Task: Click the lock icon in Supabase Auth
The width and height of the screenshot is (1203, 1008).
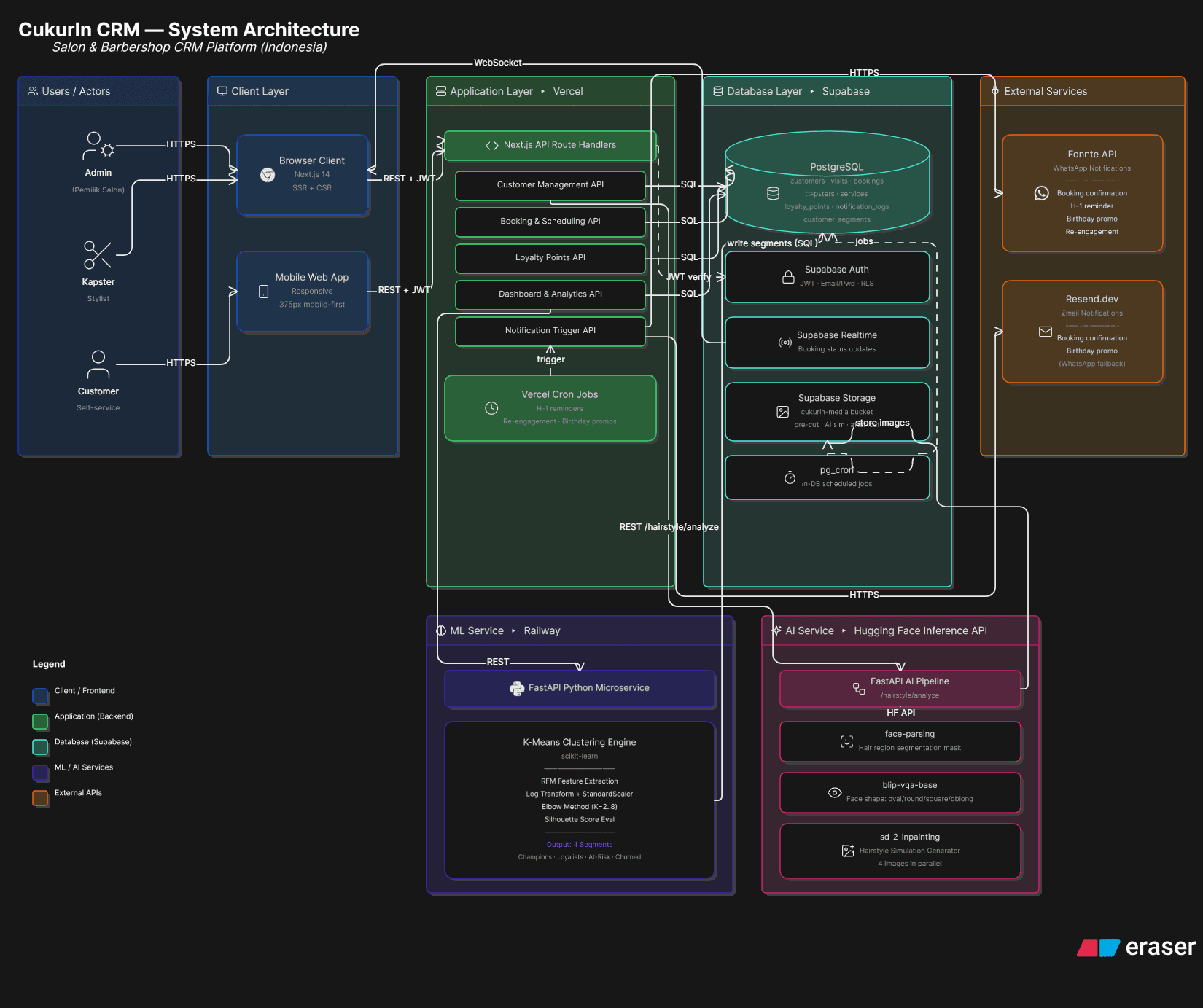Action: point(788,277)
